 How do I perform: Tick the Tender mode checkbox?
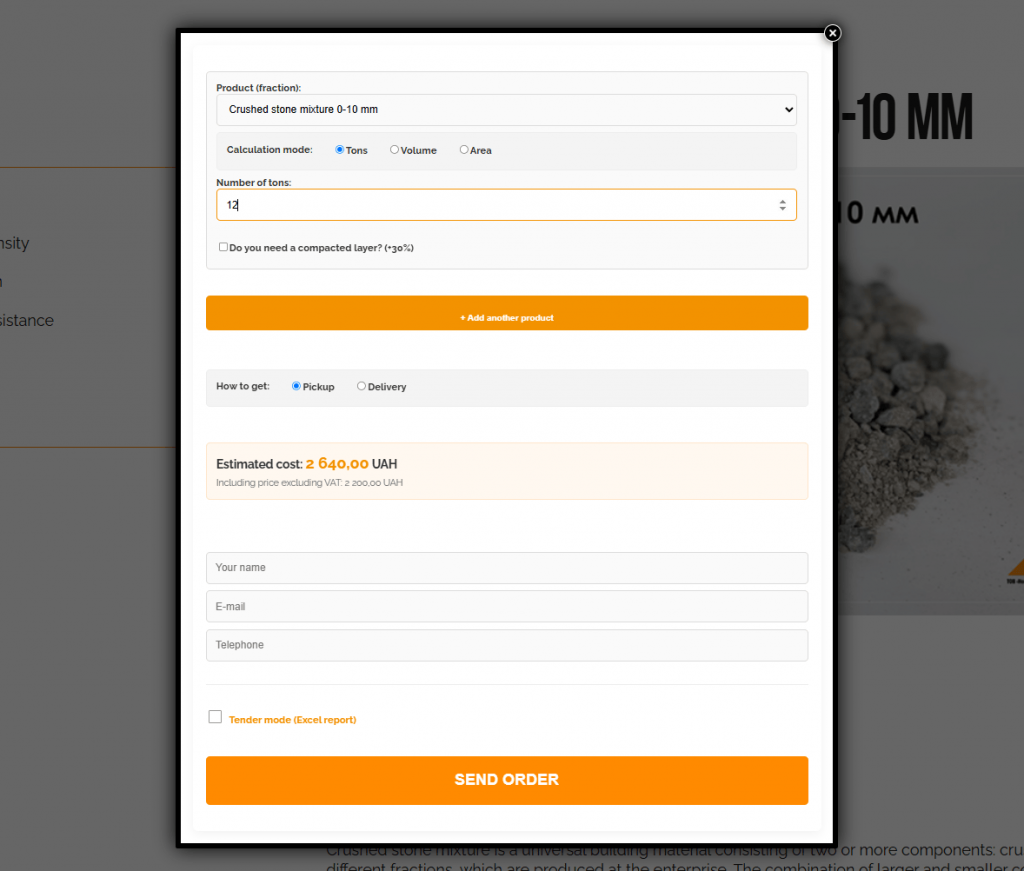click(x=215, y=717)
